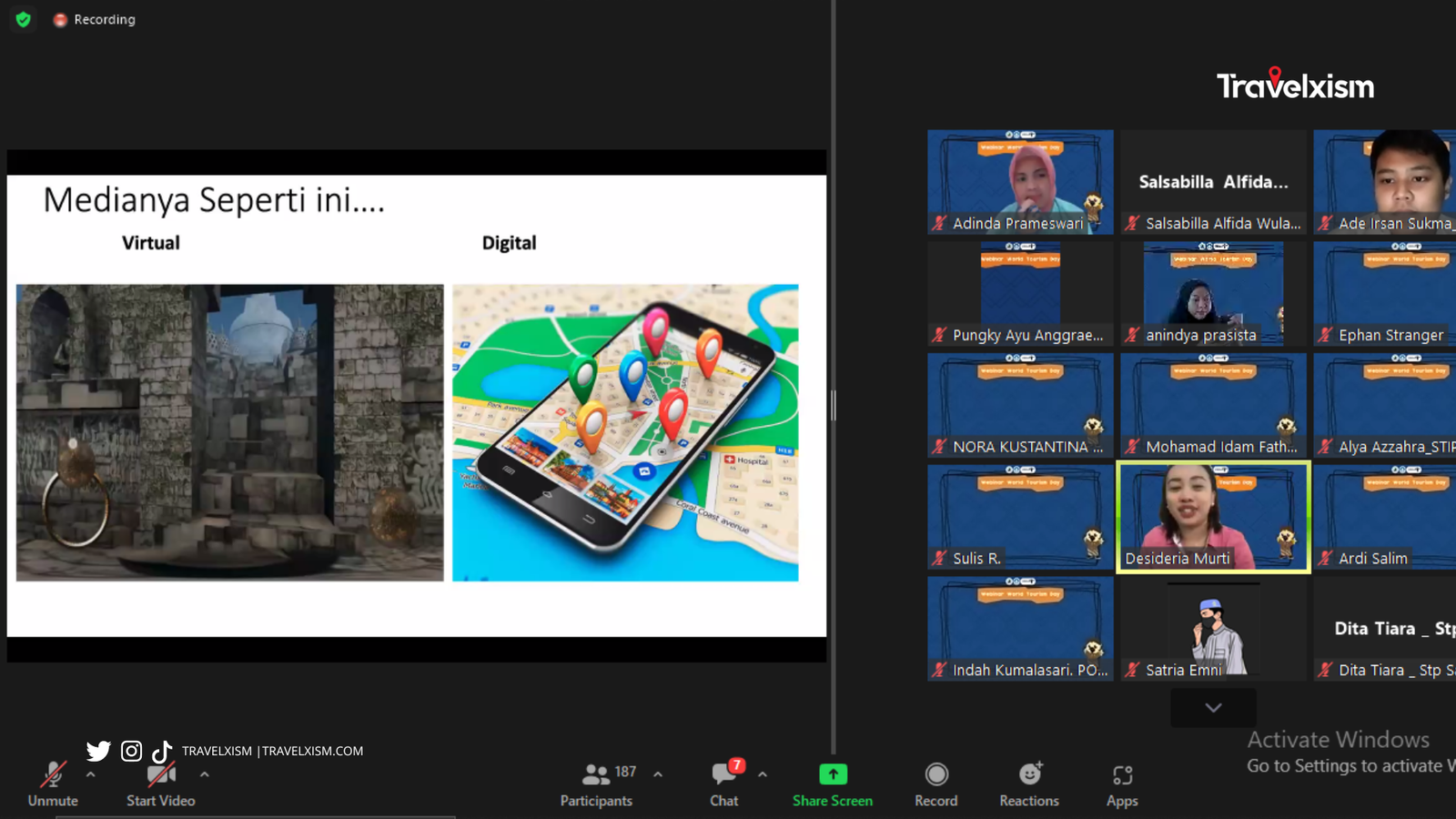This screenshot has width=1456, height=819.
Task: Select Desideria Murti's video tile
Action: [1213, 516]
